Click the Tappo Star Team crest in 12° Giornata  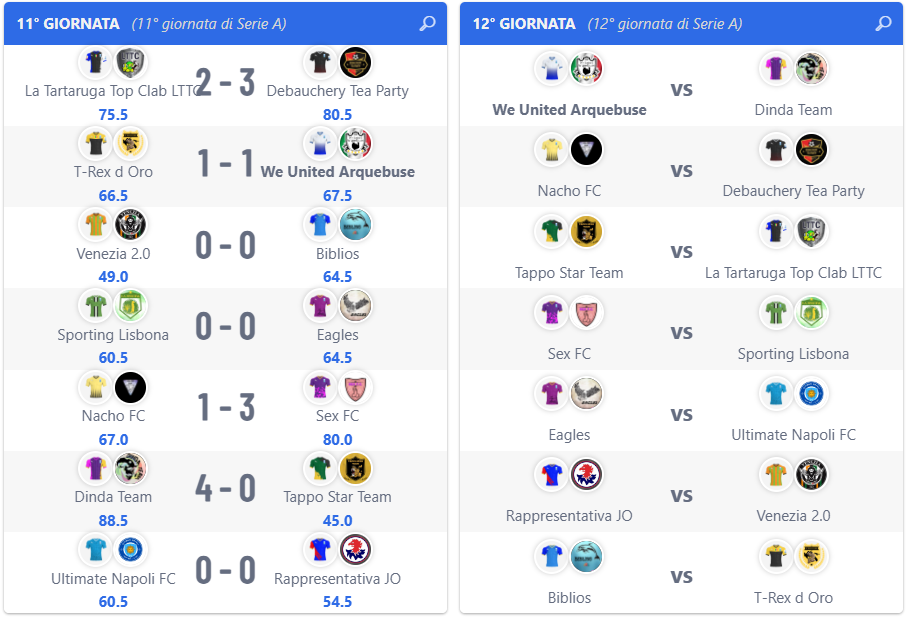[586, 231]
